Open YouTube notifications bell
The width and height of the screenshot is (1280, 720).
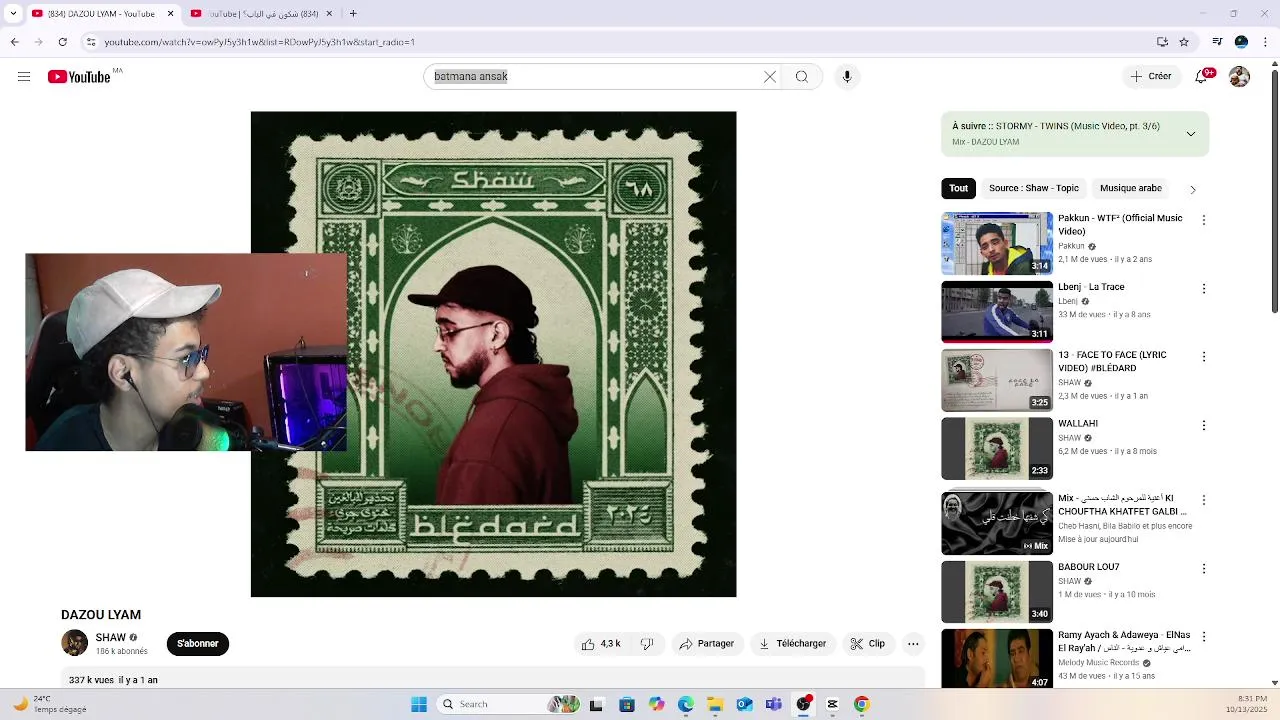coord(1204,76)
